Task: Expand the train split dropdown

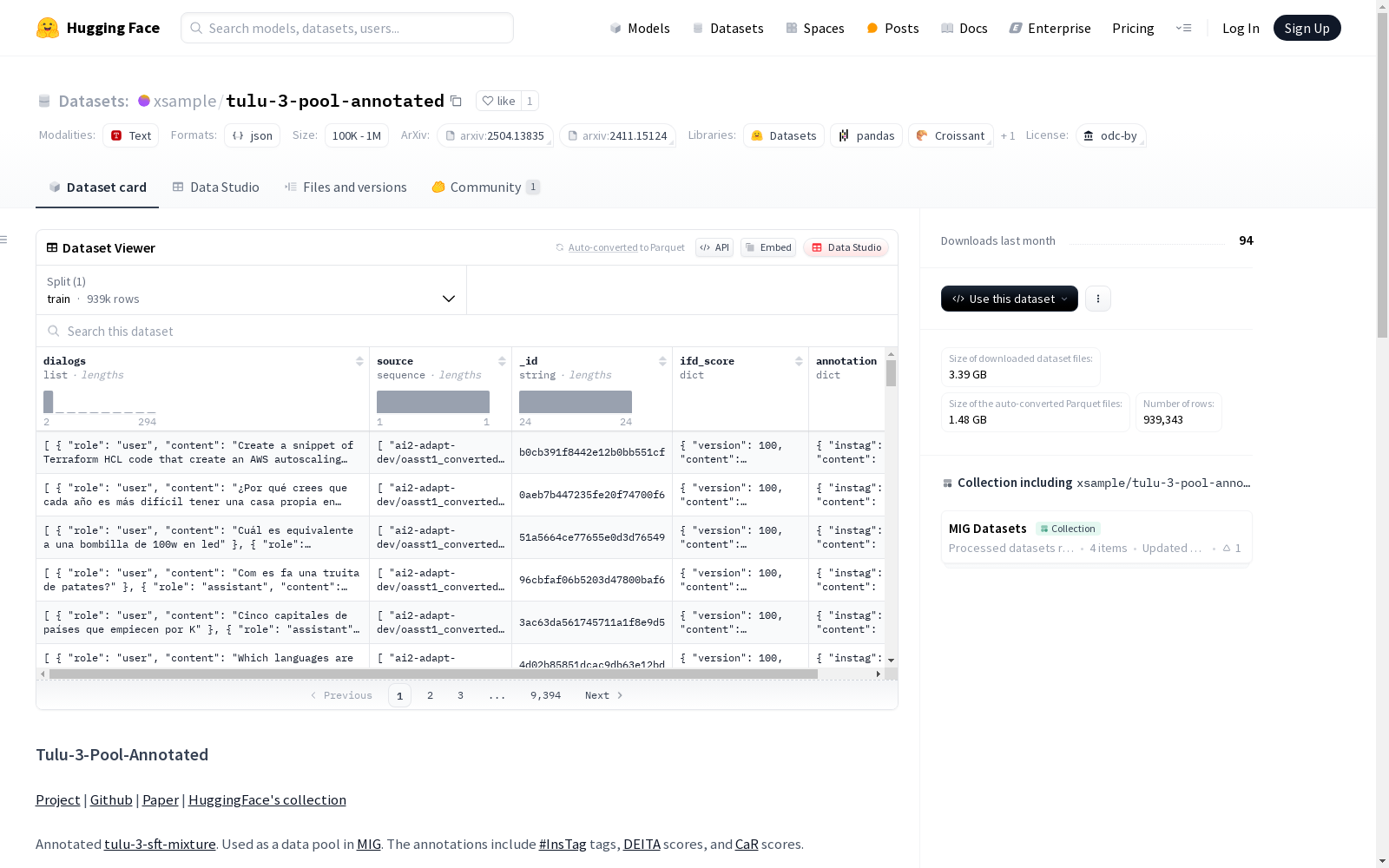Action: tap(252, 290)
